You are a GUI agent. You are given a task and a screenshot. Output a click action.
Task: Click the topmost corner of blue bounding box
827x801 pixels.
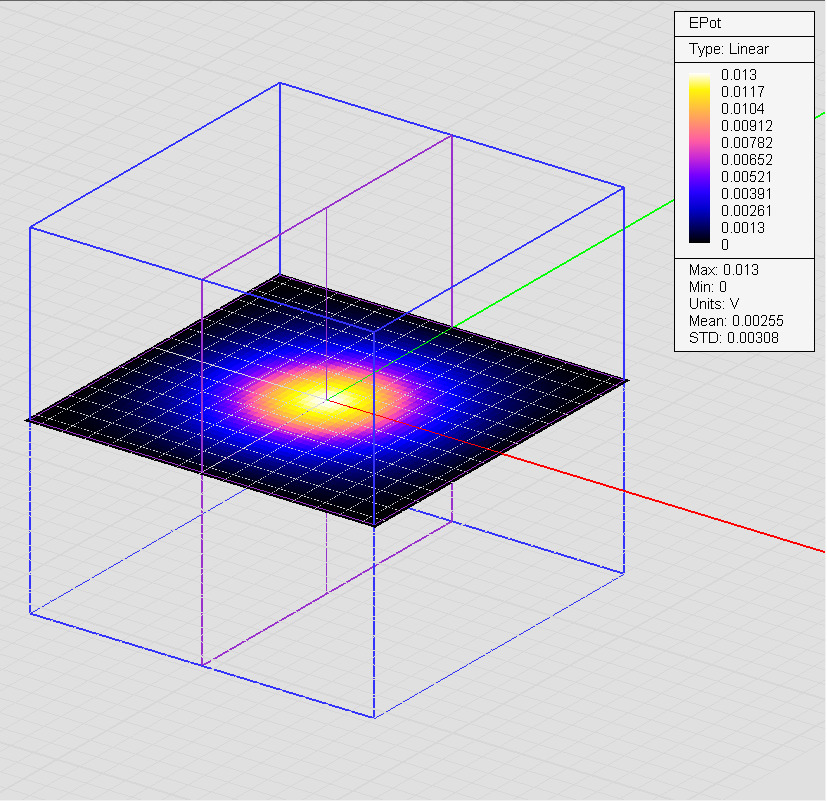click(279, 83)
